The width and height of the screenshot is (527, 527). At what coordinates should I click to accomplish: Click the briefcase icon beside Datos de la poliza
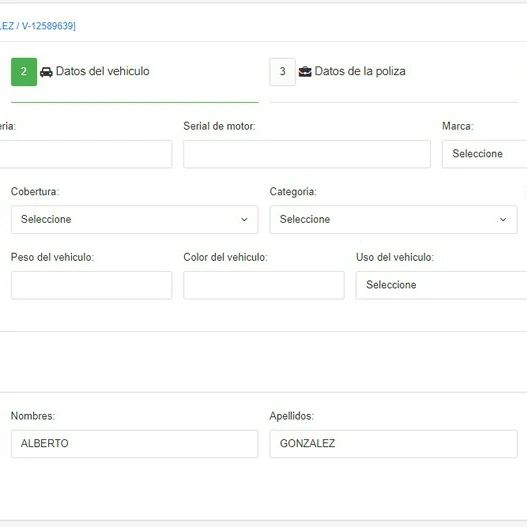(x=305, y=72)
